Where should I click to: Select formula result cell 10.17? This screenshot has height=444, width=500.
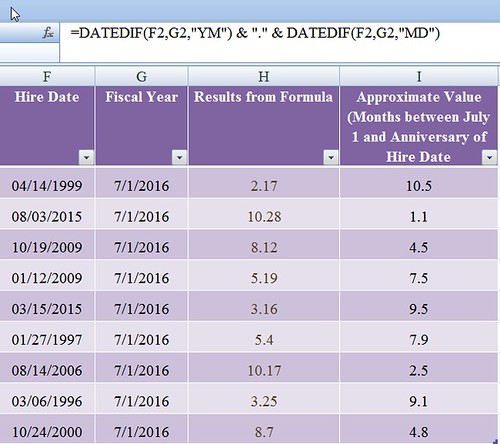pyautogui.click(x=264, y=368)
